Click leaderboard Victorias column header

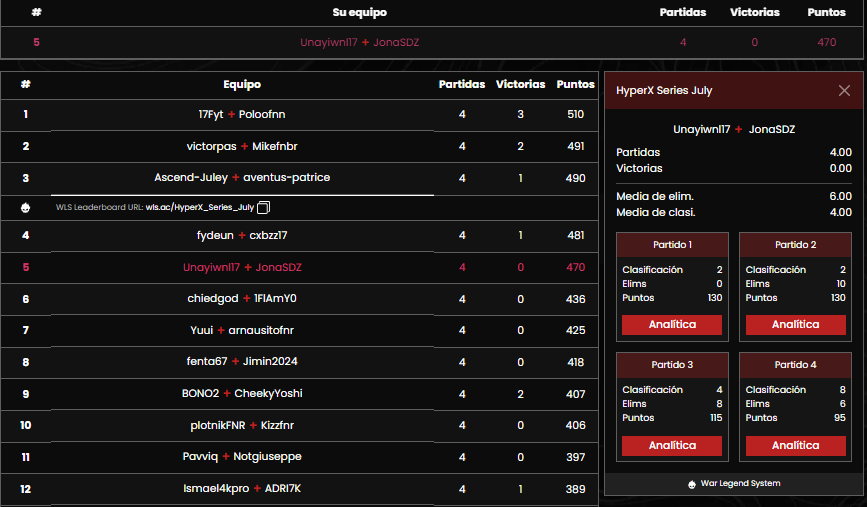click(x=520, y=85)
